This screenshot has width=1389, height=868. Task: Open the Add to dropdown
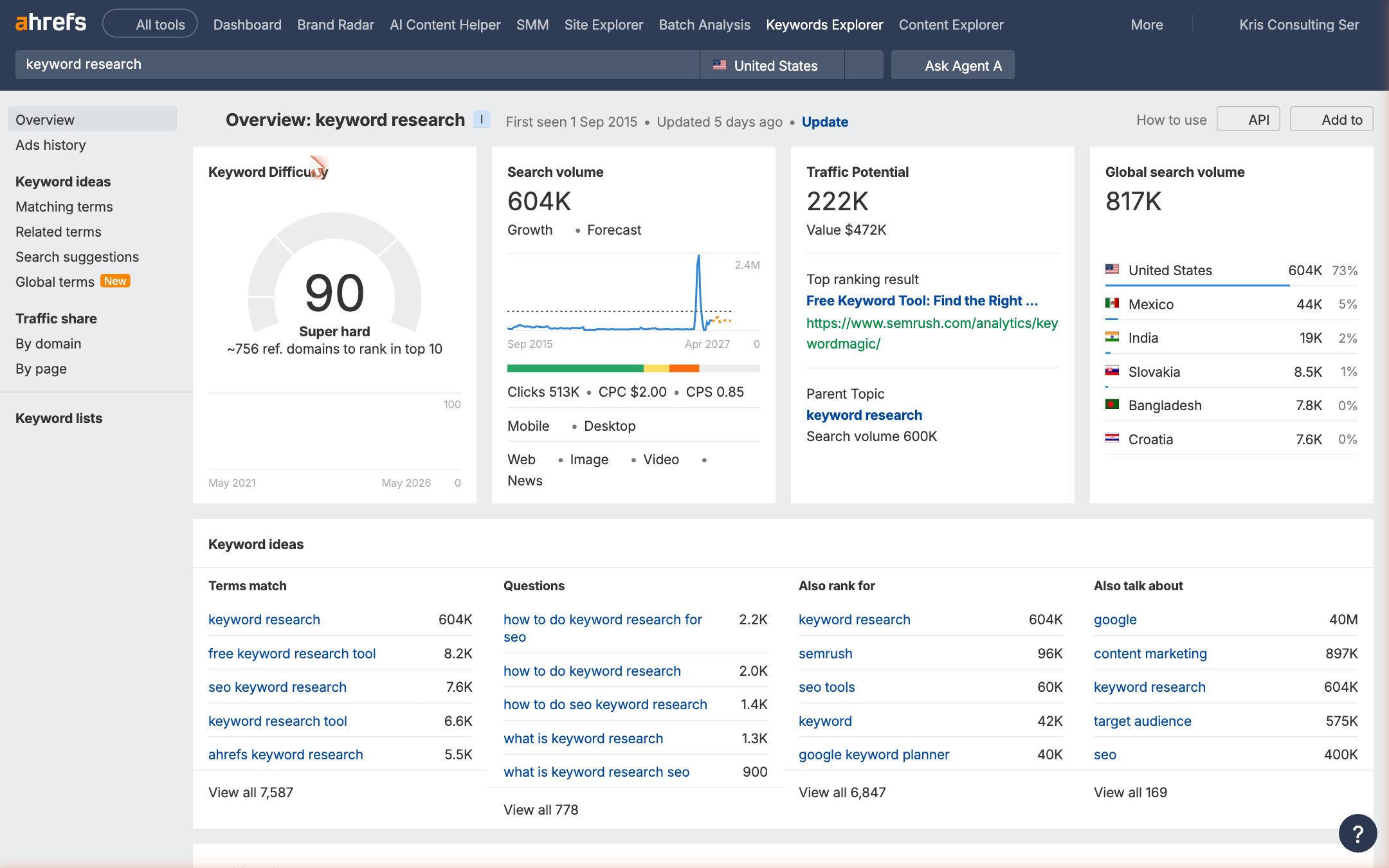(1331, 119)
